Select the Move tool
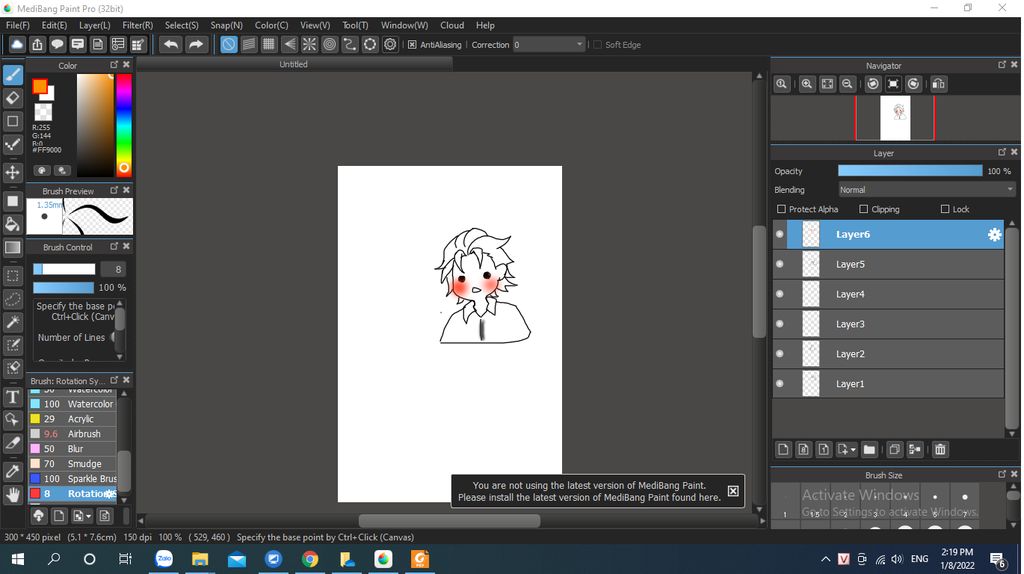The width and height of the screenshot is (1024, 574). [x=12, y=172]
